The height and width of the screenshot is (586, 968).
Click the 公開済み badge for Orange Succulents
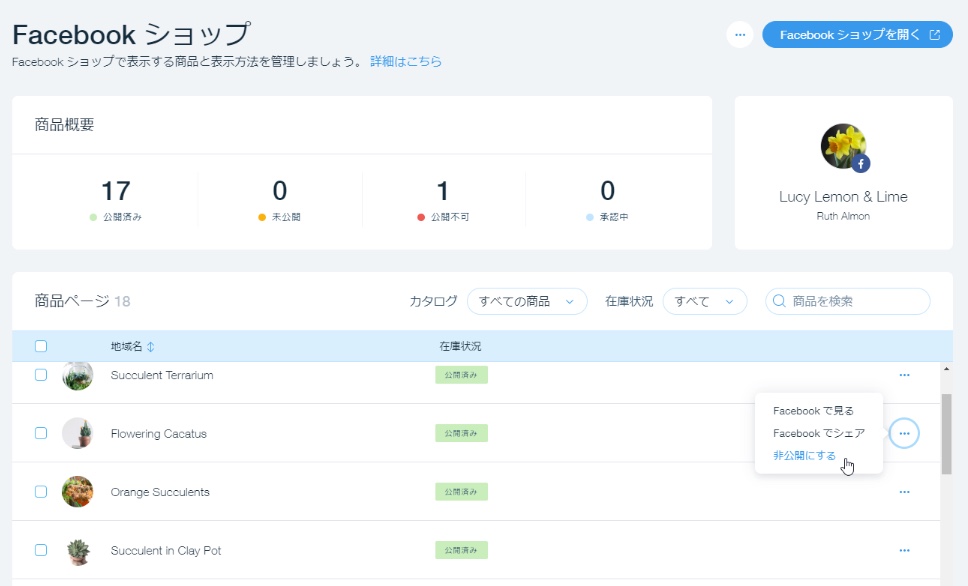tap(461, 492)
